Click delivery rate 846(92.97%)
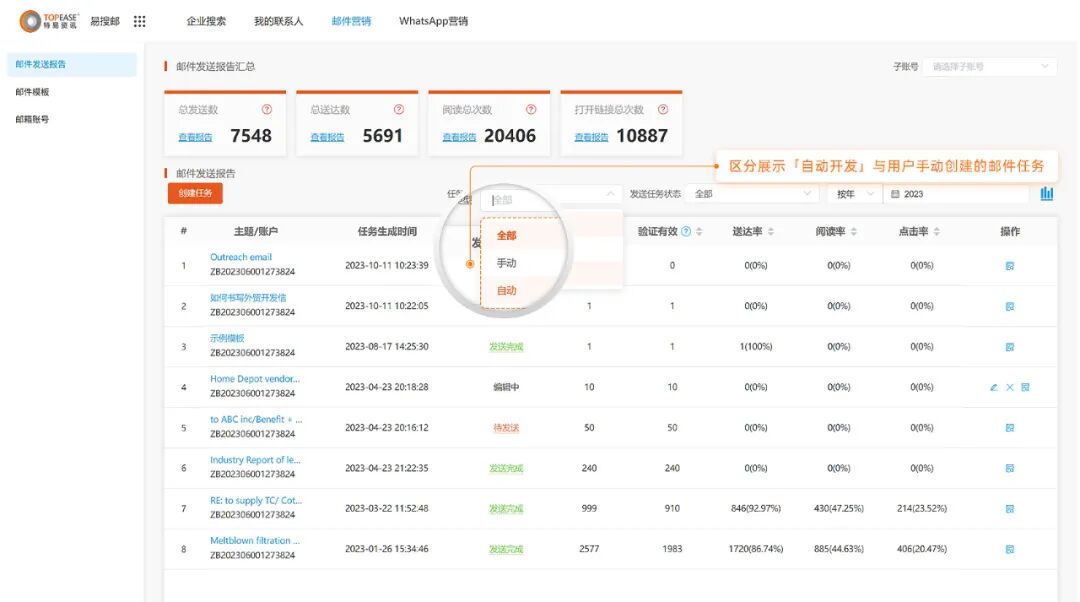Screen dimensions: 1080x602 click(x=756, y=508)
